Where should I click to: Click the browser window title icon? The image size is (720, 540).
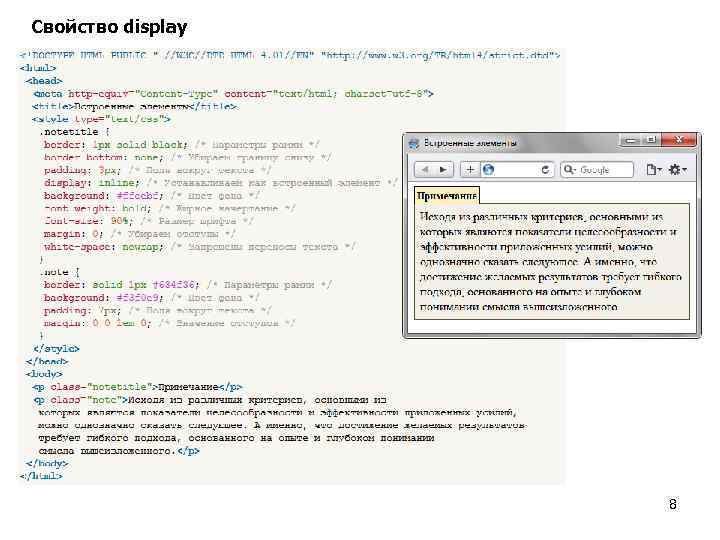[x=414, y=143]
